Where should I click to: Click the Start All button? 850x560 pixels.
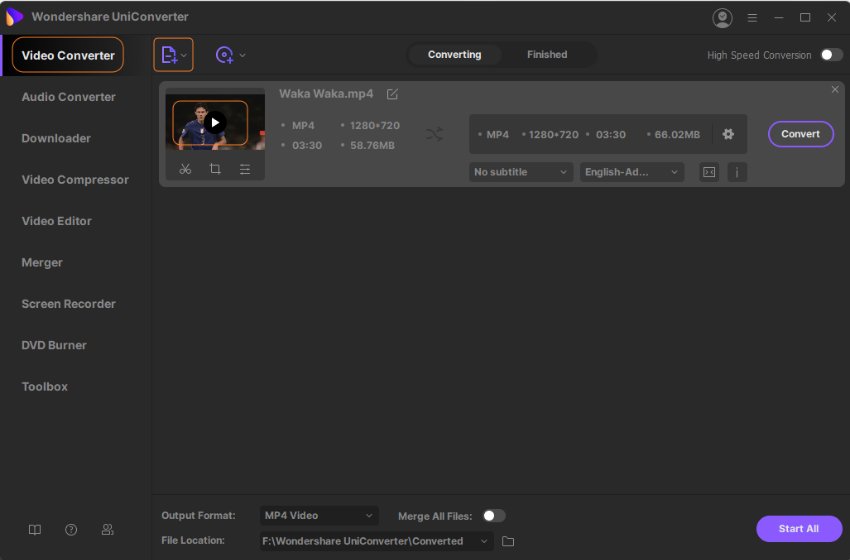[799, 529]
